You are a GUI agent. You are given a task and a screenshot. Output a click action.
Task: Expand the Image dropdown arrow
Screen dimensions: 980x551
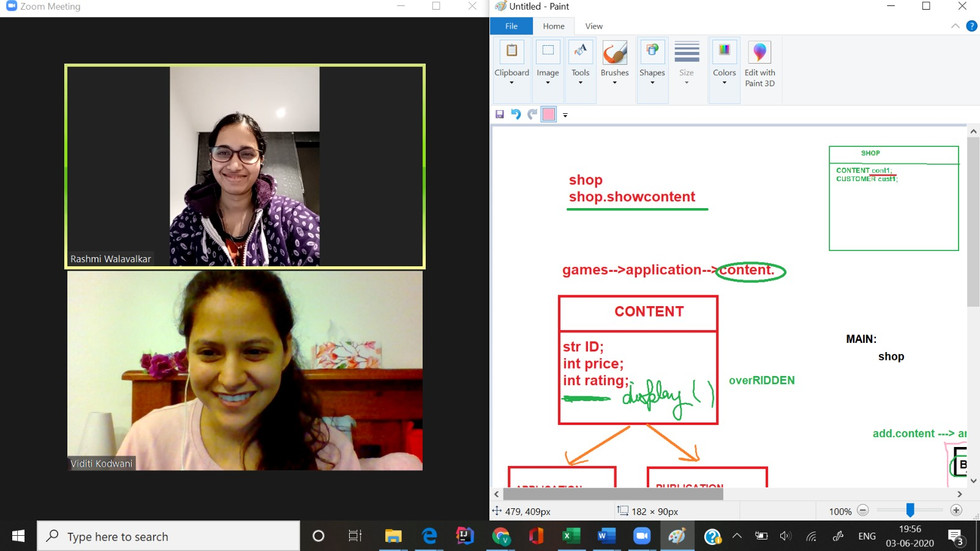[548, 82]
